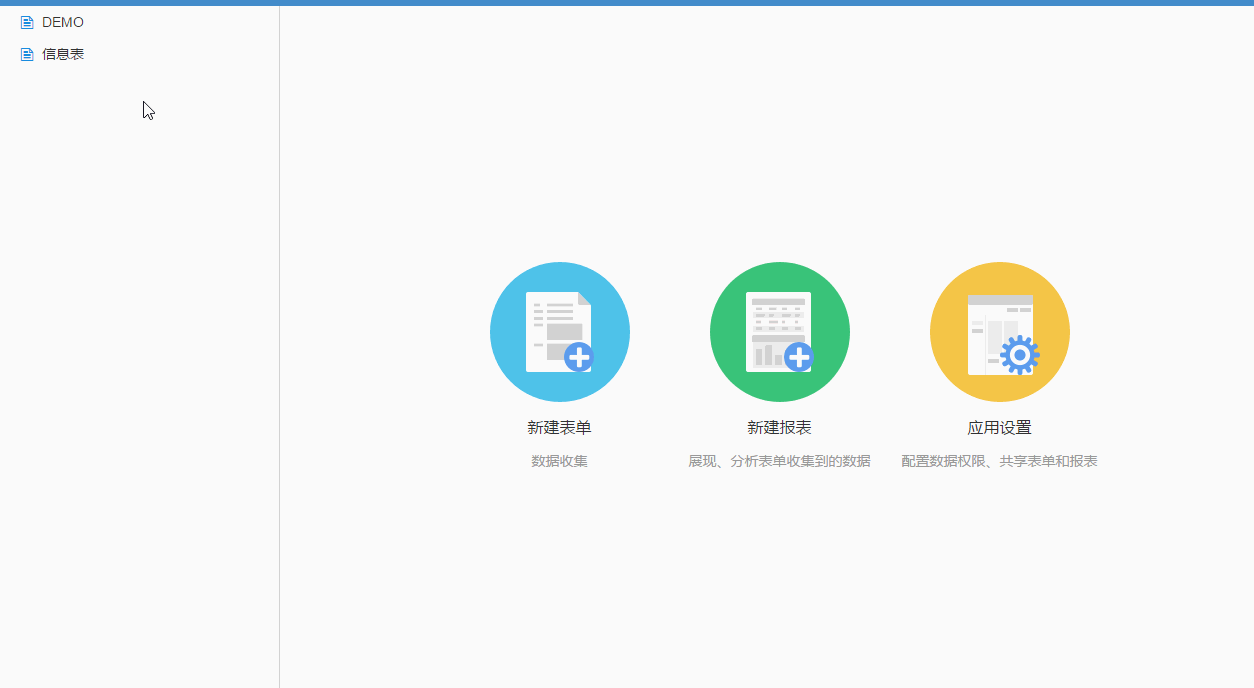Viewport: 1254px width, 688px height.
Task: Click the document icon beside 信息表
Action: point(27,54)
